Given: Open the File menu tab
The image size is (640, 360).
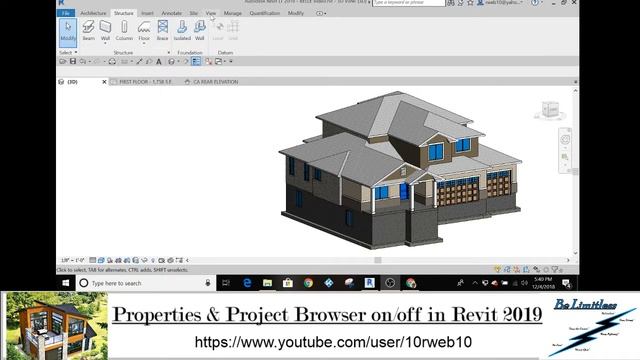Looking at the screenshot, I should pyautogui.click(x=66, y=13).
